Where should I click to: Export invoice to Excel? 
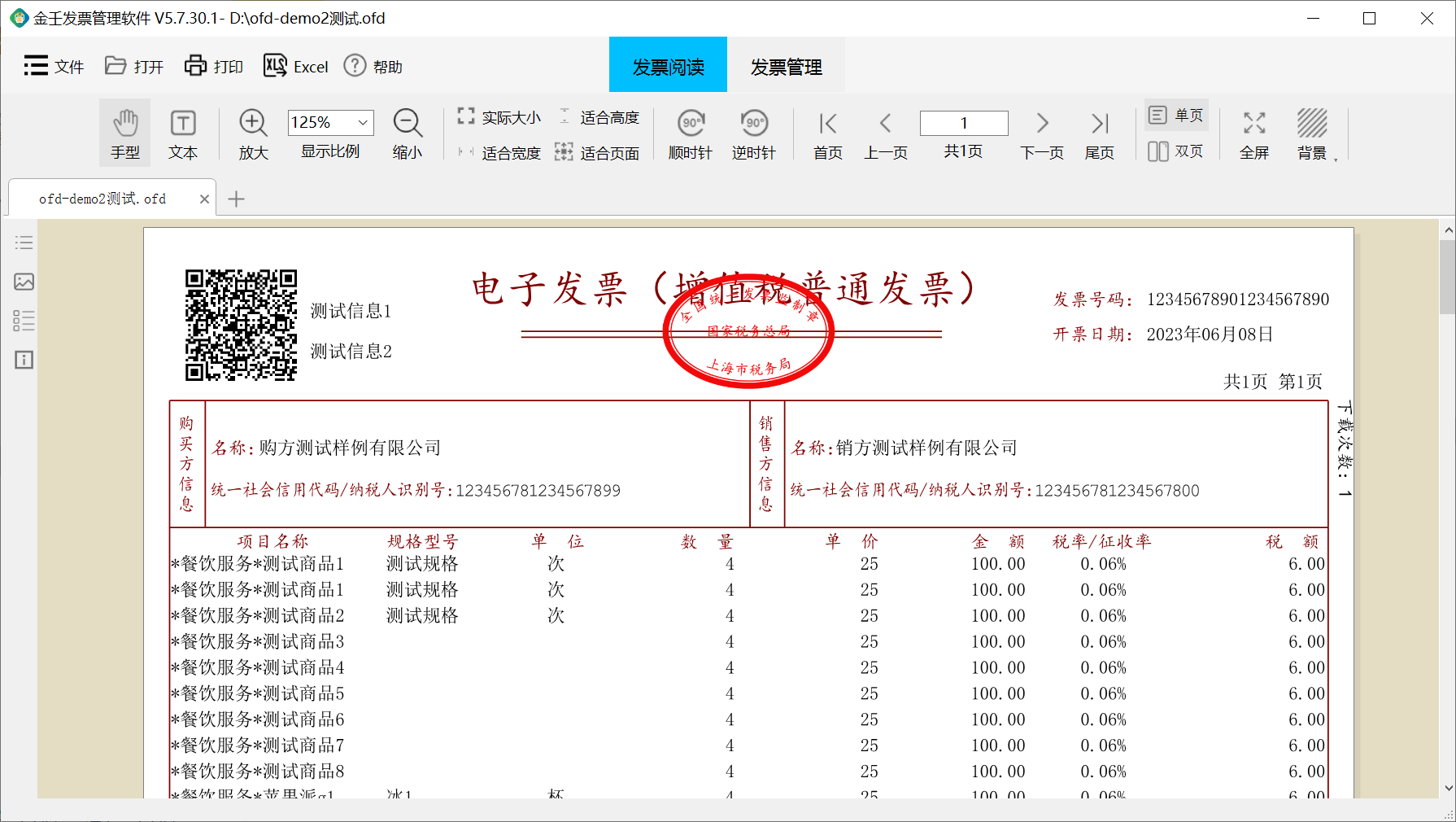coord(296,67)
